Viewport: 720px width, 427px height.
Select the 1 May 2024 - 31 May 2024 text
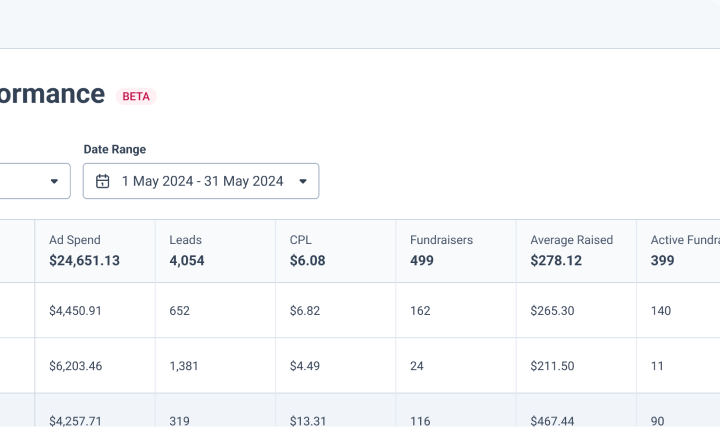[x=202, y=181]
